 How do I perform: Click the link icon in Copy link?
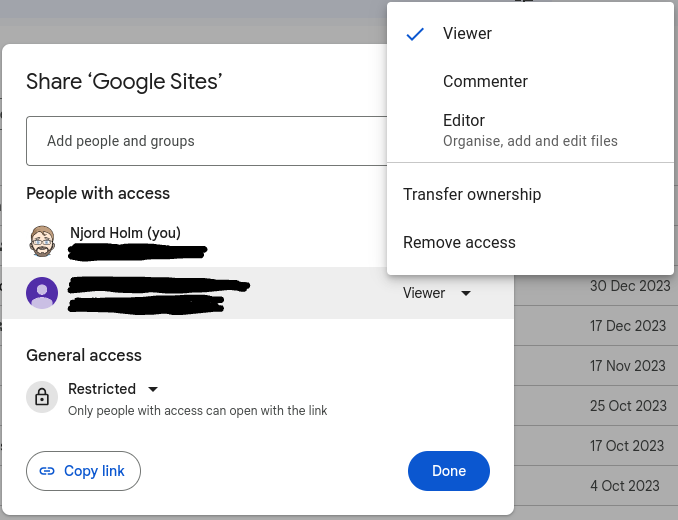pos(47,471)
